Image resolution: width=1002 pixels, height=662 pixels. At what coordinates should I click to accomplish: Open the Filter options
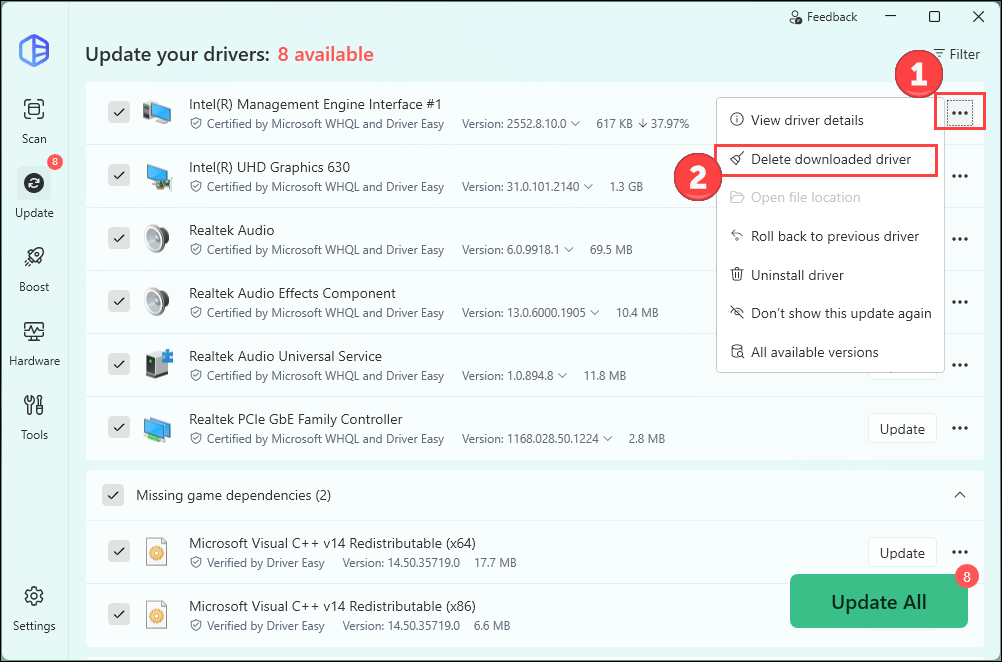pyautogui.click(x=956, y=54)
